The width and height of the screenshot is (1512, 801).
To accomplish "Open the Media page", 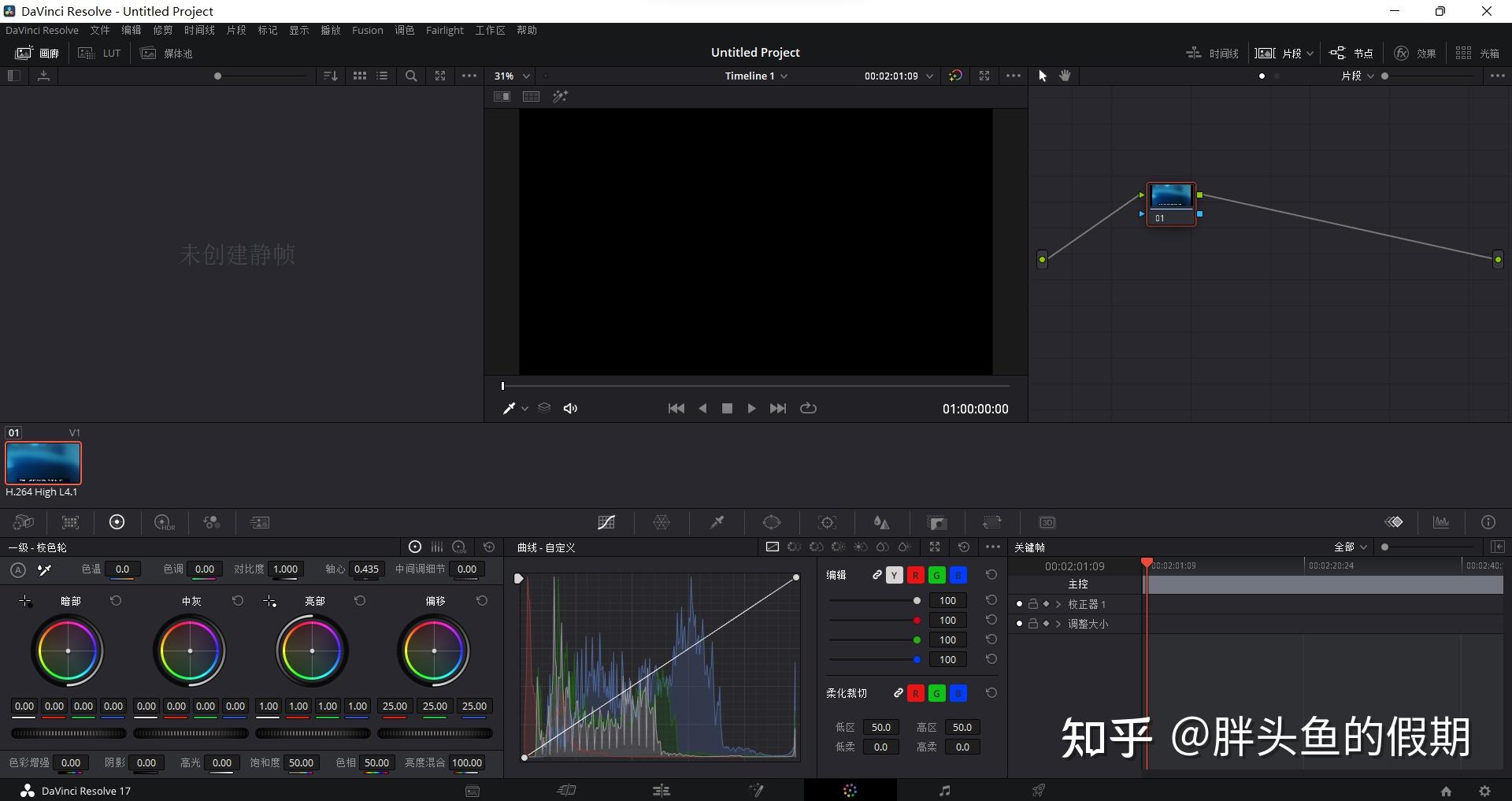I will 472,790.
